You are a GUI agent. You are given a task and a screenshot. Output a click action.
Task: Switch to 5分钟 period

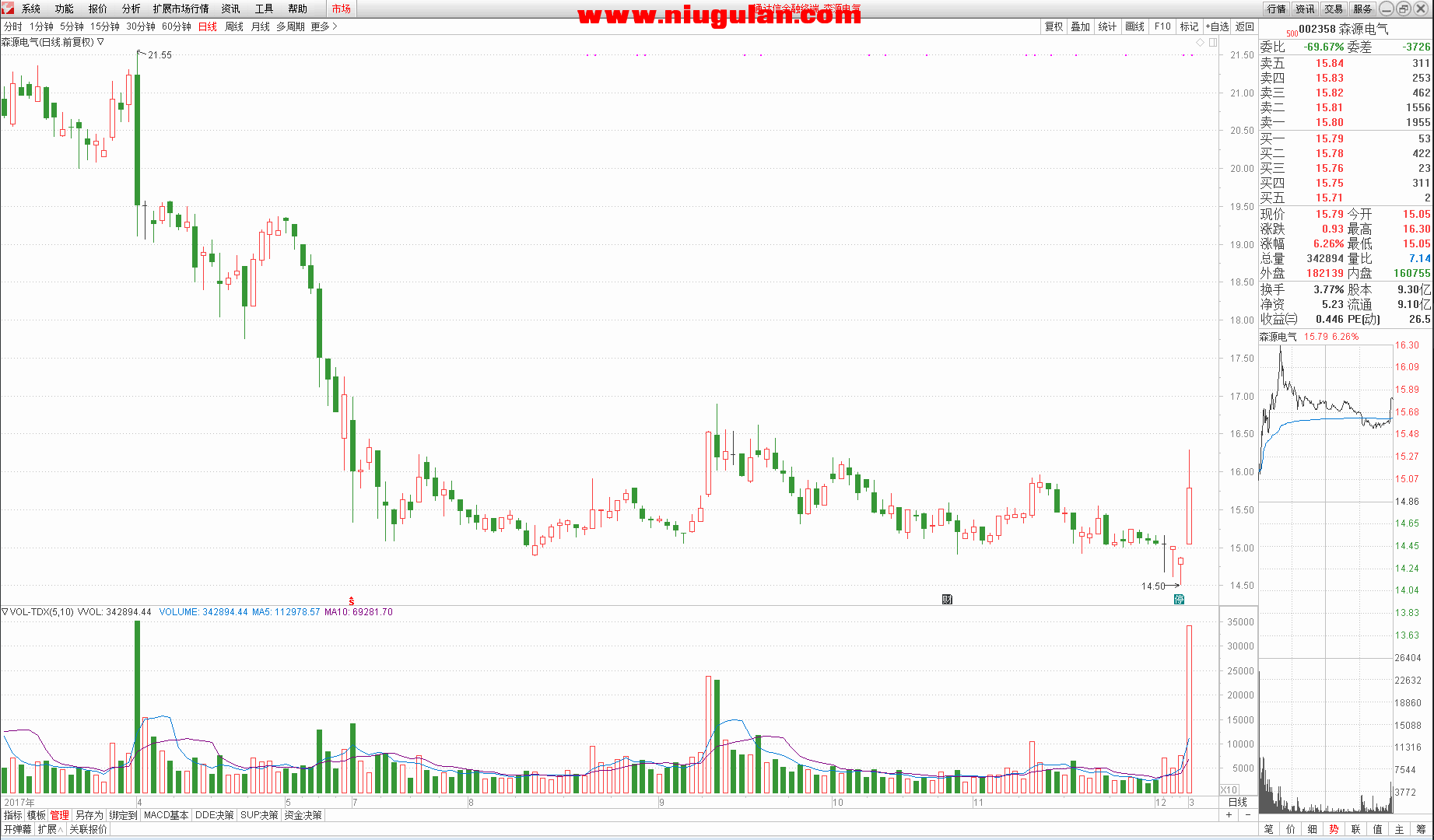point(72,26)
